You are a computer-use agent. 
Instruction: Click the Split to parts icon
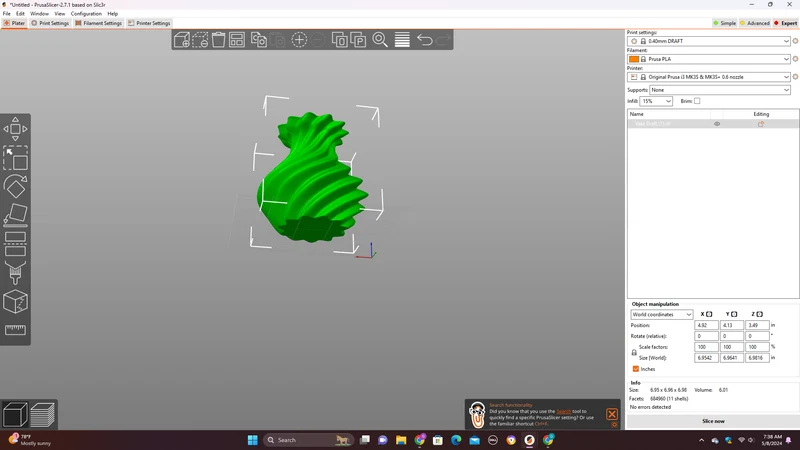coord(358,40)
